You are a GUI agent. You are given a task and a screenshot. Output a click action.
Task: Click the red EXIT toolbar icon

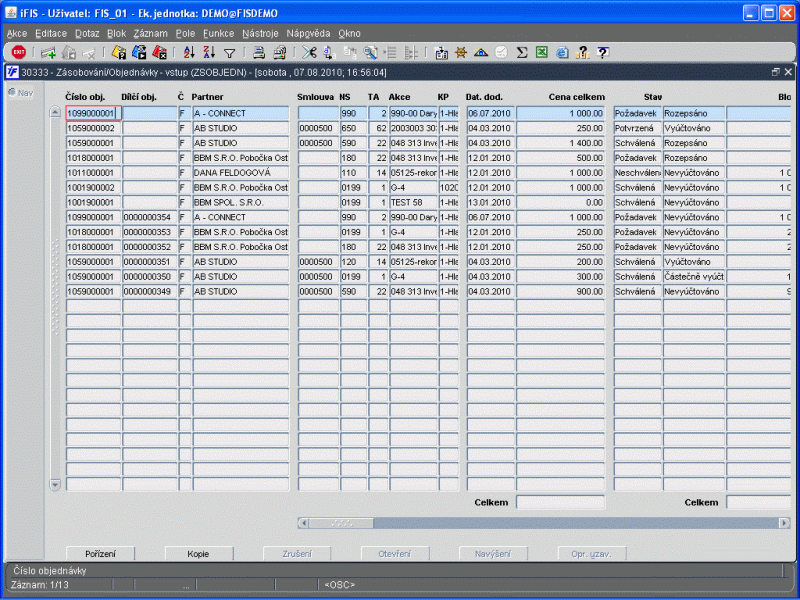coord(18,52)
